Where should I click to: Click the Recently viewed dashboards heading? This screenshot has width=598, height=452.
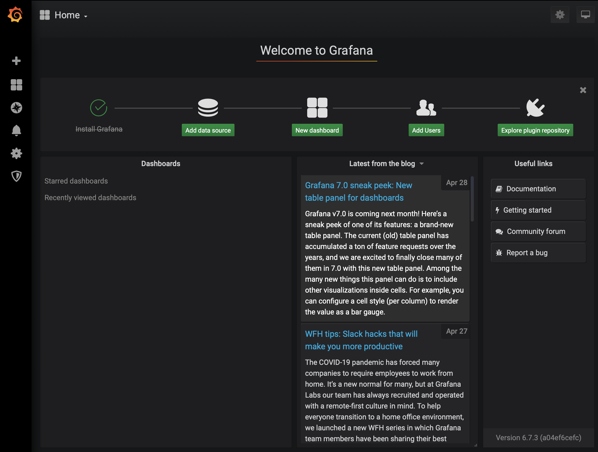click(90, 198)
